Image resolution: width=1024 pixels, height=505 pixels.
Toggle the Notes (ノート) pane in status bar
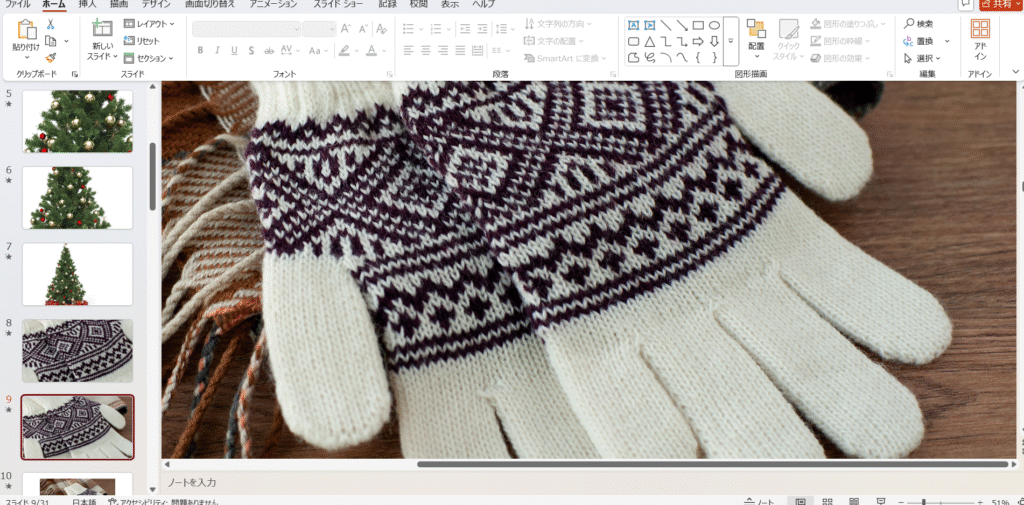(x=761, y=501)
